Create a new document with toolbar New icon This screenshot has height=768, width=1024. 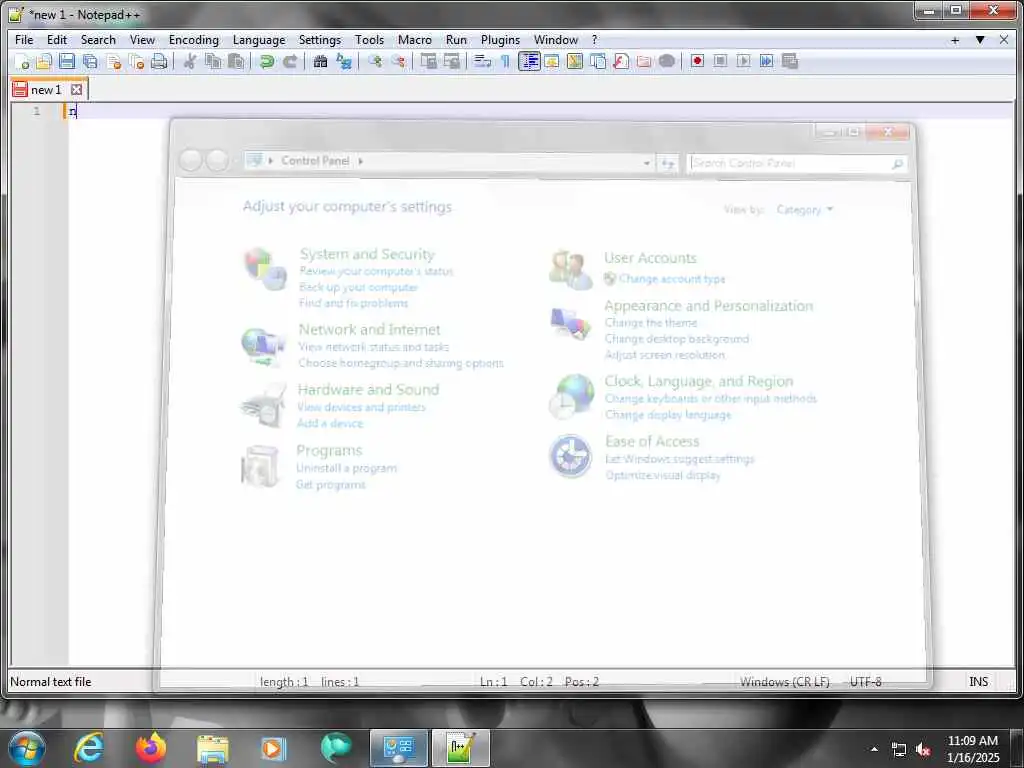tap(22, 61)
